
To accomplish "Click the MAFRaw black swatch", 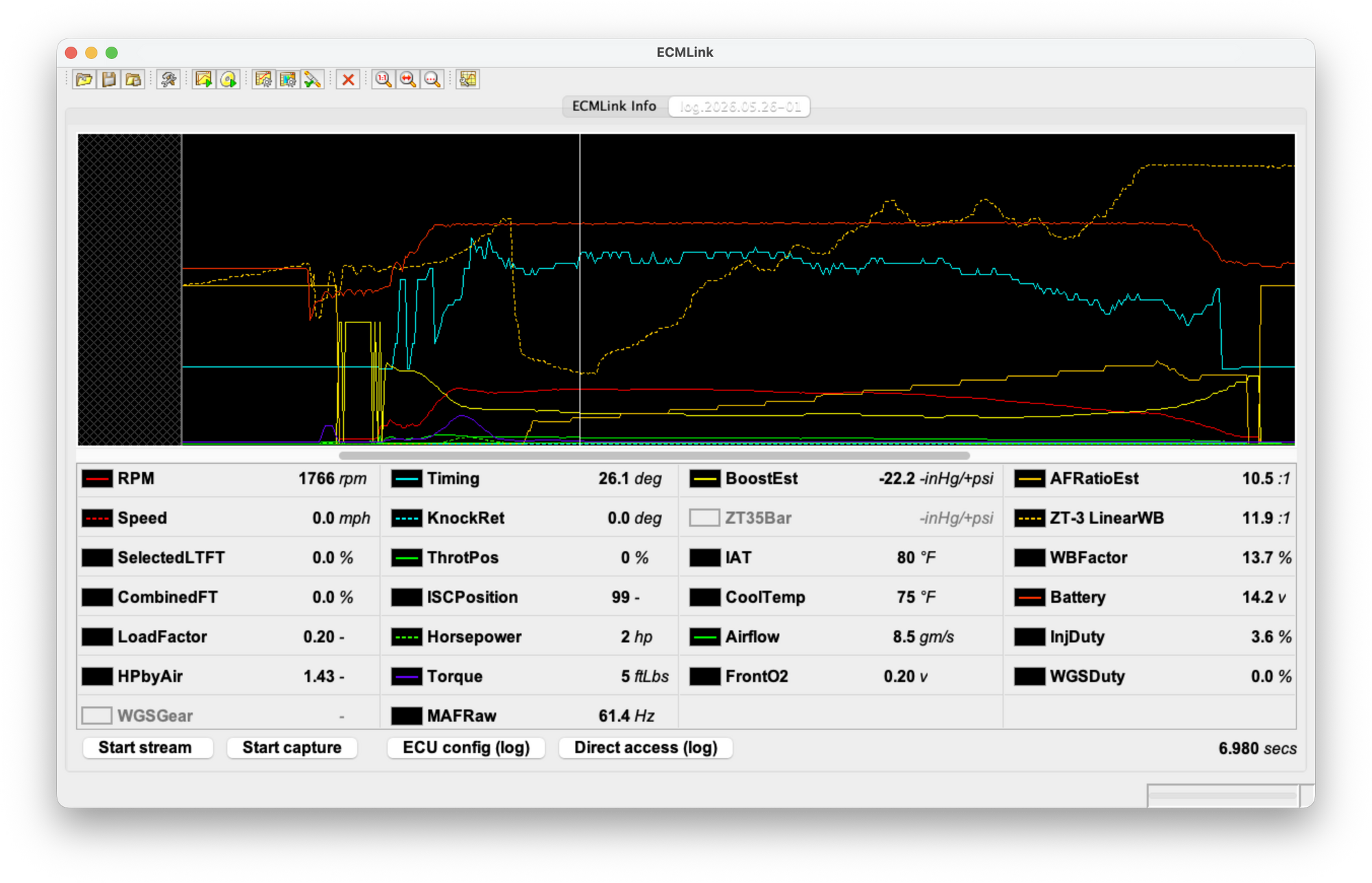I will [x=407, y=716].
